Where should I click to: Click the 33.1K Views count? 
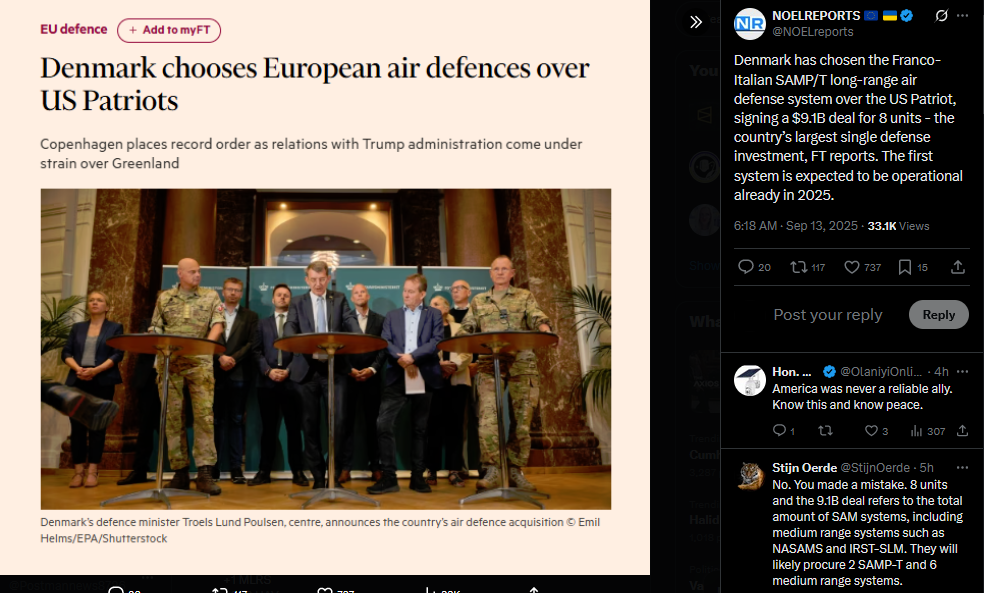pos(898,226)
